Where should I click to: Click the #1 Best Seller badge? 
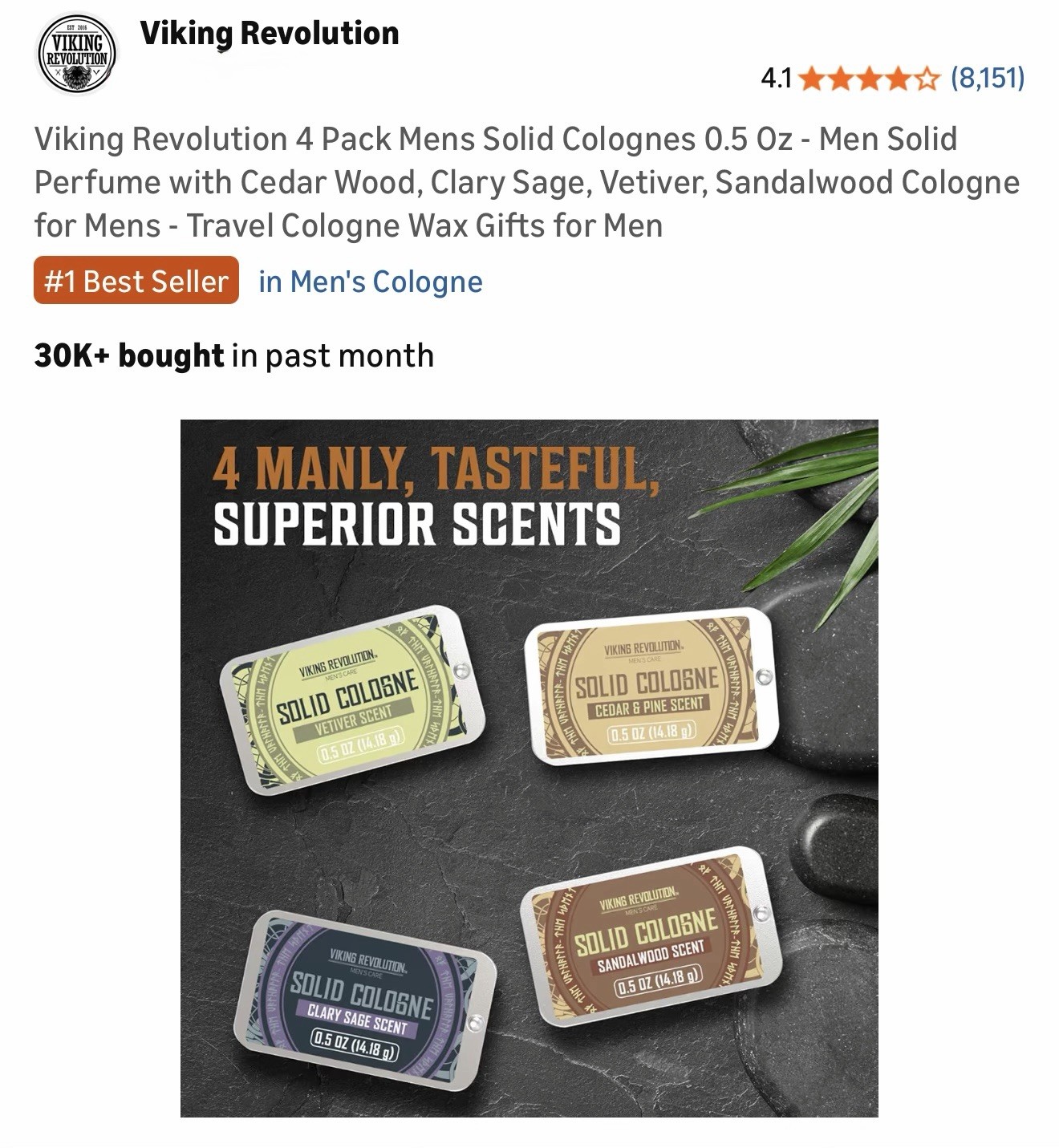[x=136, y=281]
